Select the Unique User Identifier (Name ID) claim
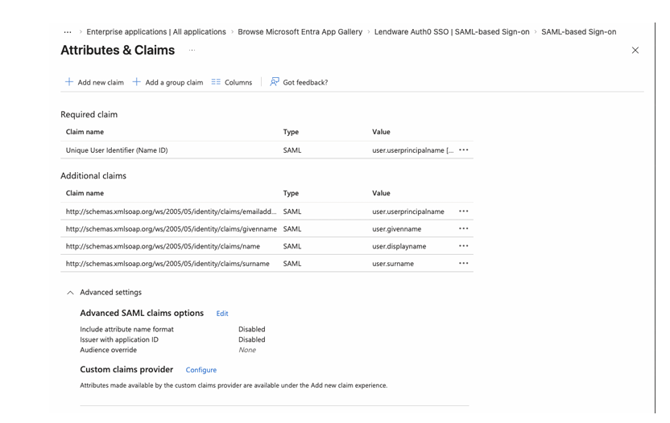Image resolution: width=670 pixels, height=423 pixels. click(115, 150)
